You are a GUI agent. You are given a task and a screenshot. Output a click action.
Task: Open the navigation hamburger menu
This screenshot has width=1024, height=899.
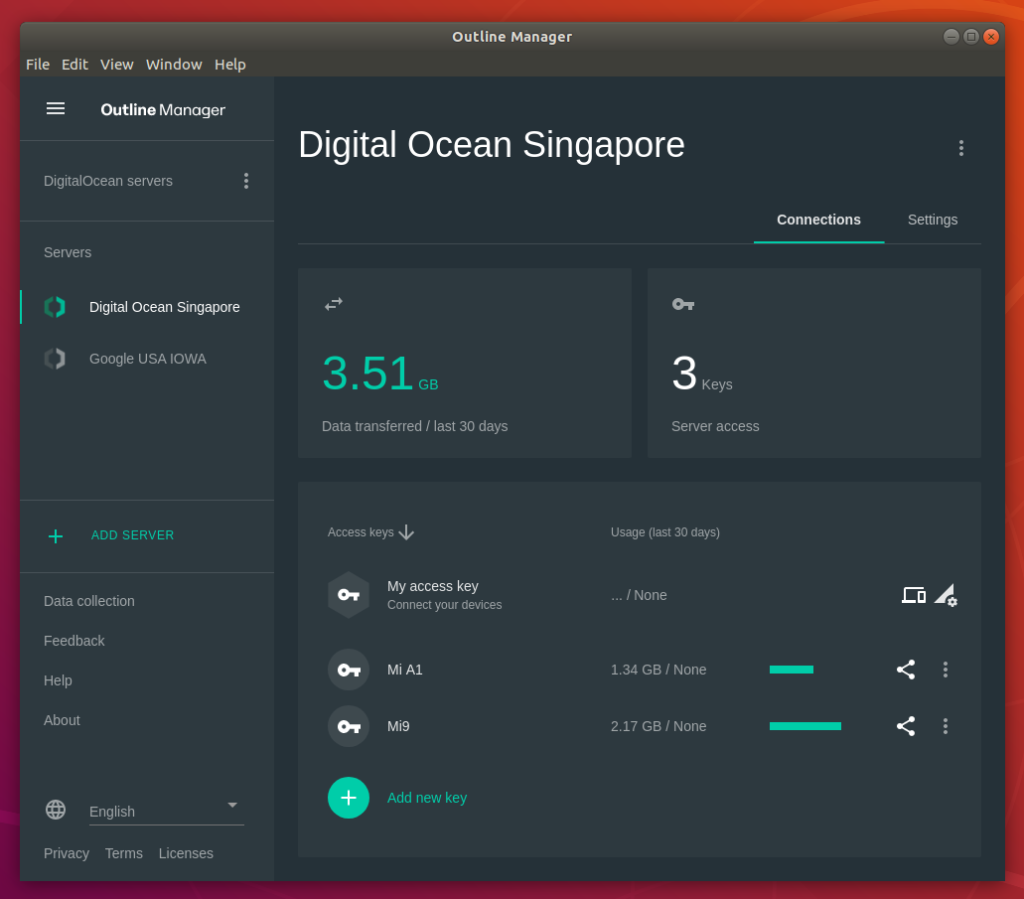(x=55, y=108)
